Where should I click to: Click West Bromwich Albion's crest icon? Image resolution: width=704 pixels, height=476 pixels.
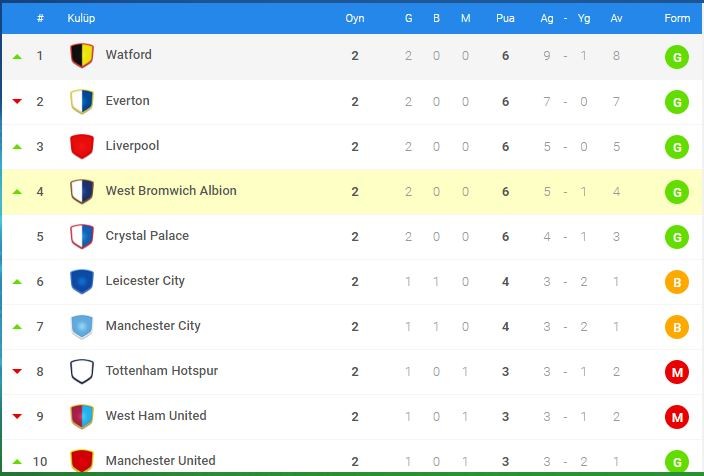coord(82,192)
